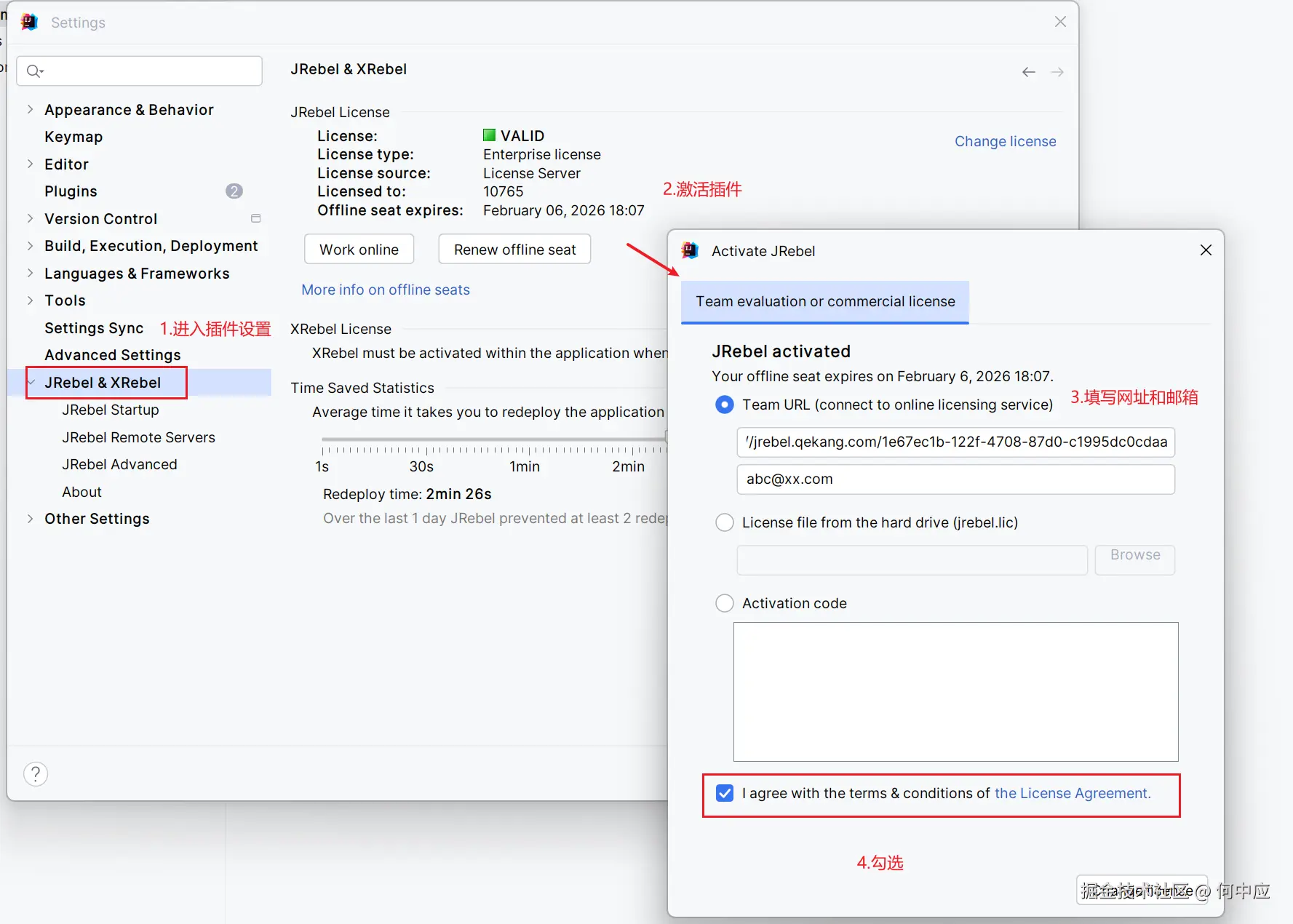The width and height of the screenshot is (1293, 924).
Task: Open the Plugins settings page
Action: [x=71, y=191]
